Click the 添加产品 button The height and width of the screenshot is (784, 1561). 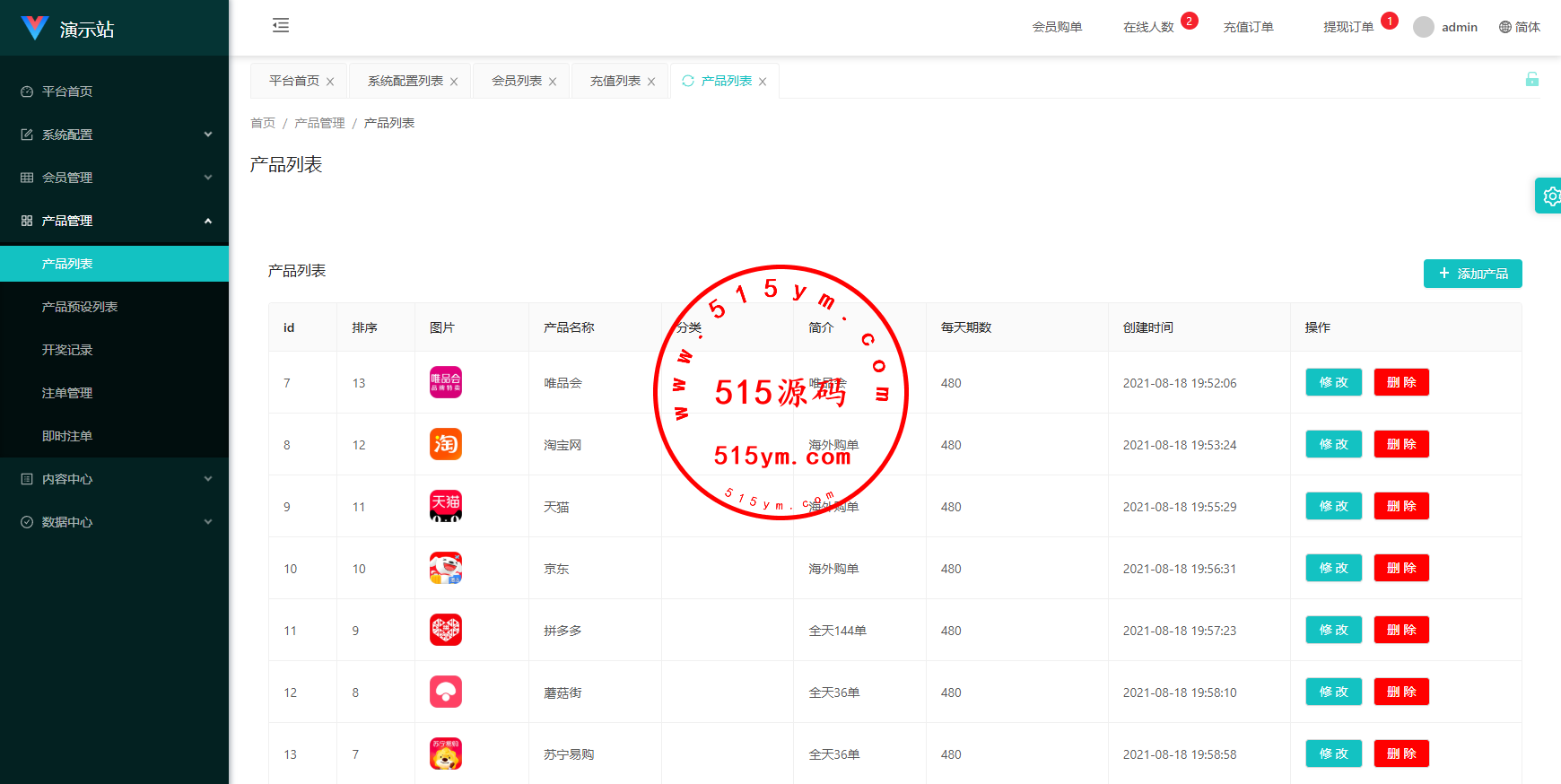(1472, 274)
